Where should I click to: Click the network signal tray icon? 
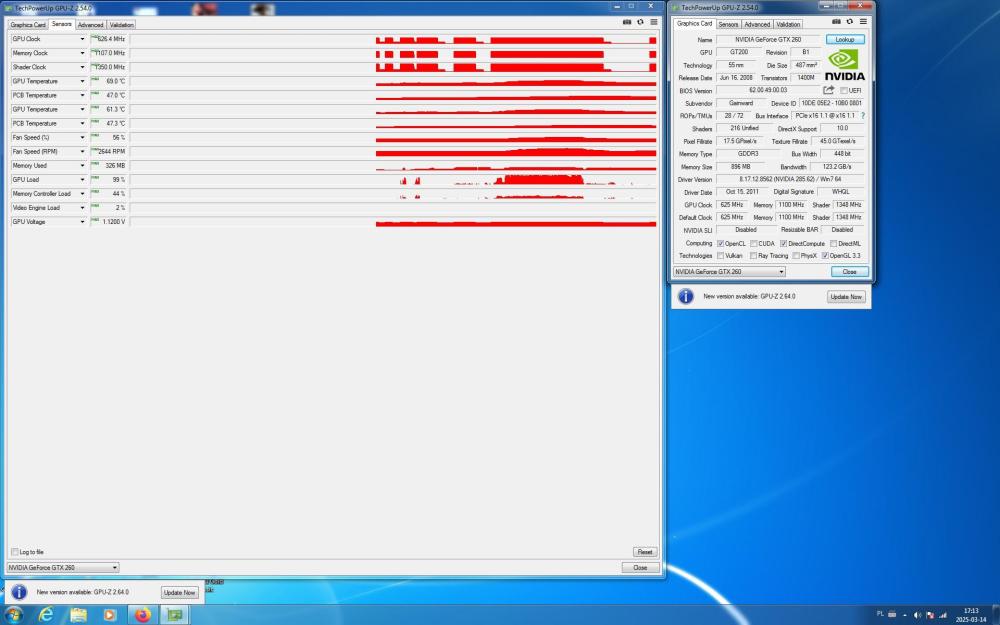943,615
